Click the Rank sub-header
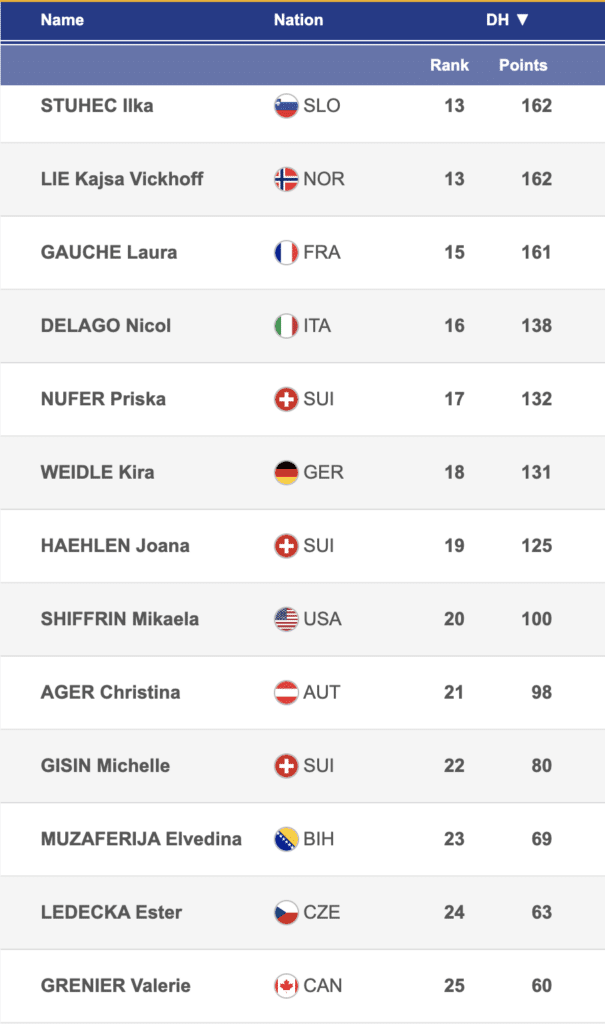605x1024 pixels. pyautogui.click(x=449, y=65)
